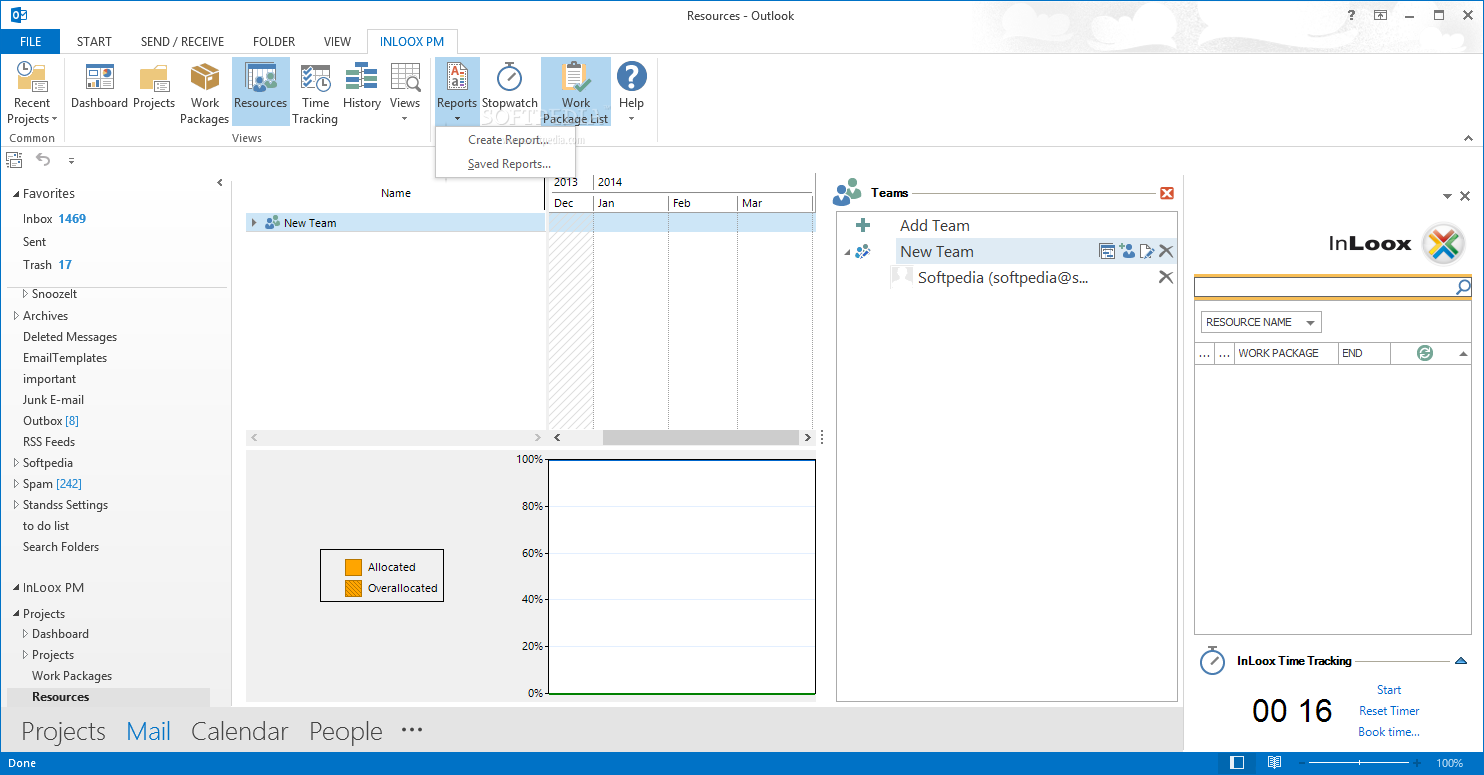Open the Book time... link
The width and height of the screenshot is (1484, 775).
[x=1389, y=732]
